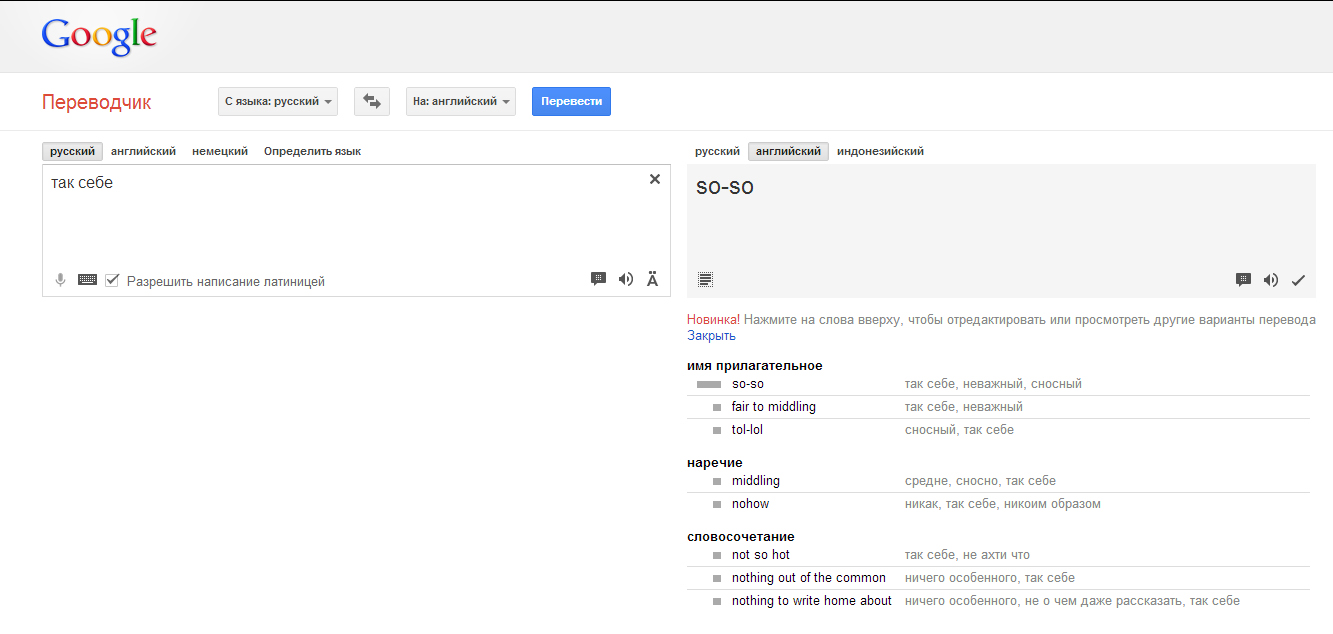The image size is (1333, 634).
Task: Click the checkmark rate translation icon
Action: point(1298,280)
